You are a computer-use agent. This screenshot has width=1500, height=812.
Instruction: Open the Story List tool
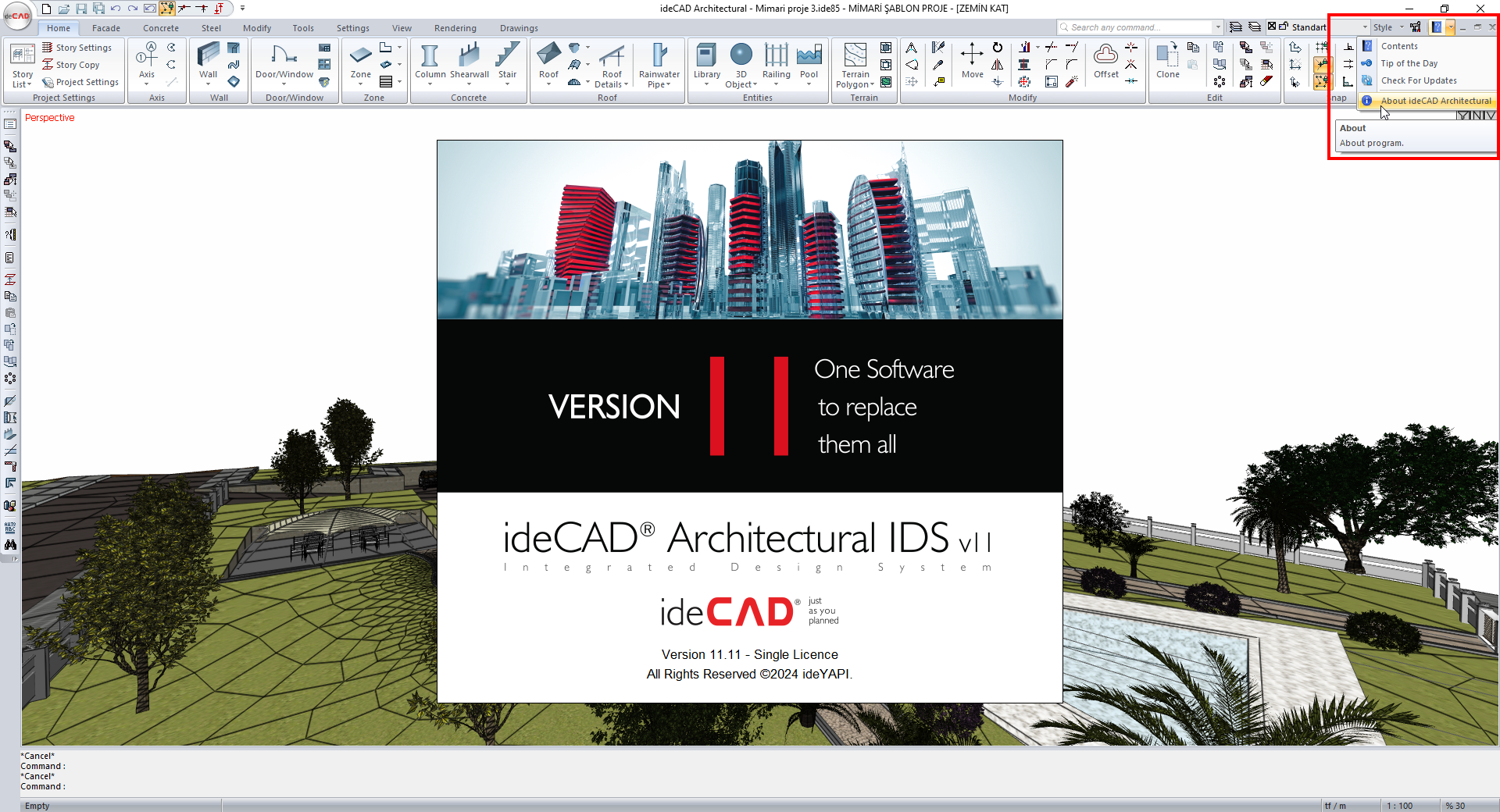(23, 65)
